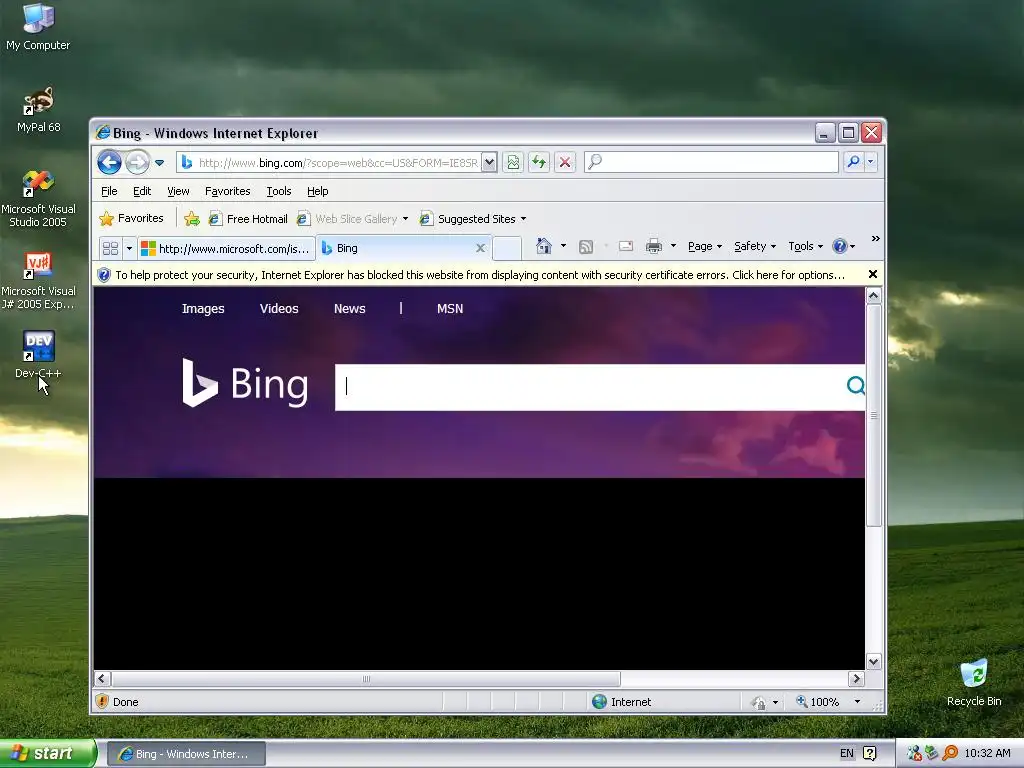Click the Home icon in command bar

click(543, 246)
